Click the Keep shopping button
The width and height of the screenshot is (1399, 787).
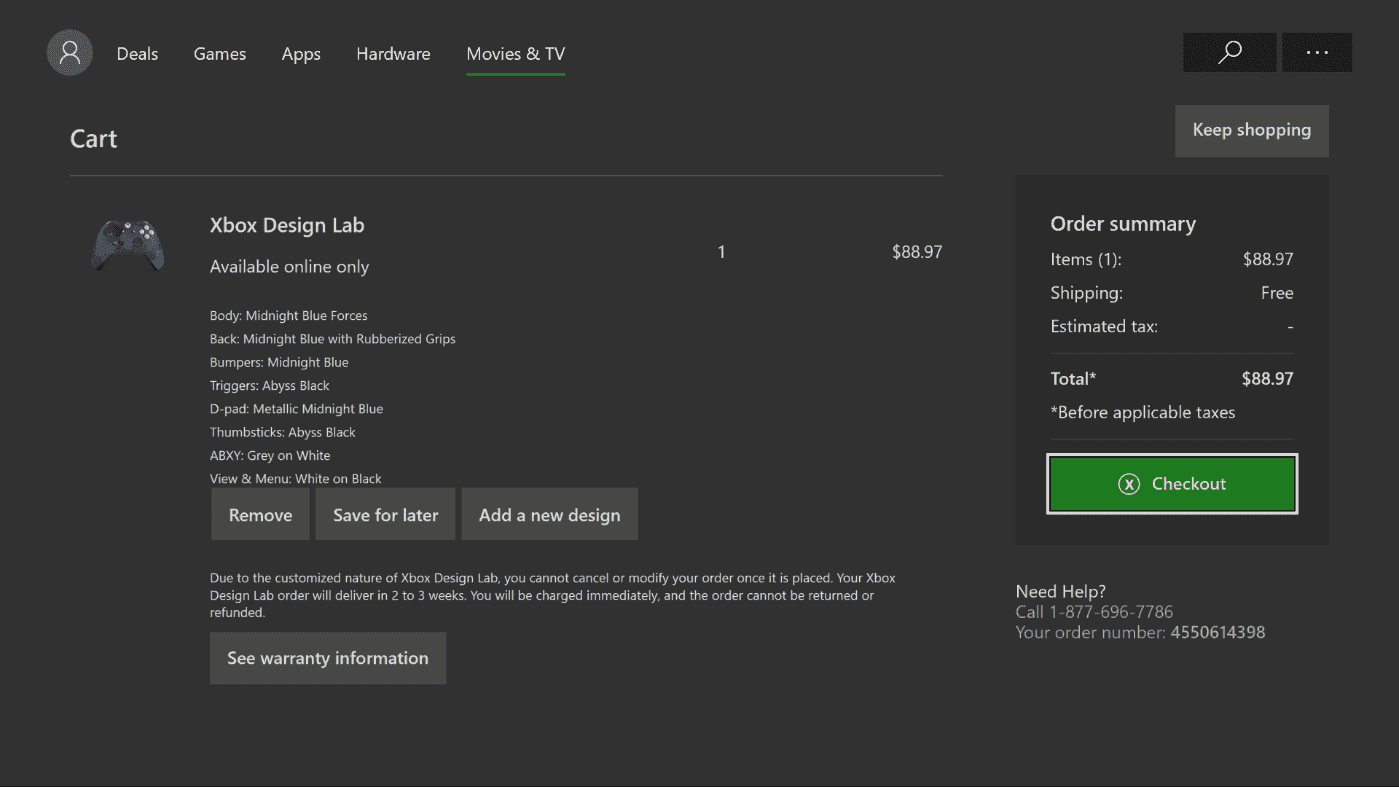tap(1252, 130)
